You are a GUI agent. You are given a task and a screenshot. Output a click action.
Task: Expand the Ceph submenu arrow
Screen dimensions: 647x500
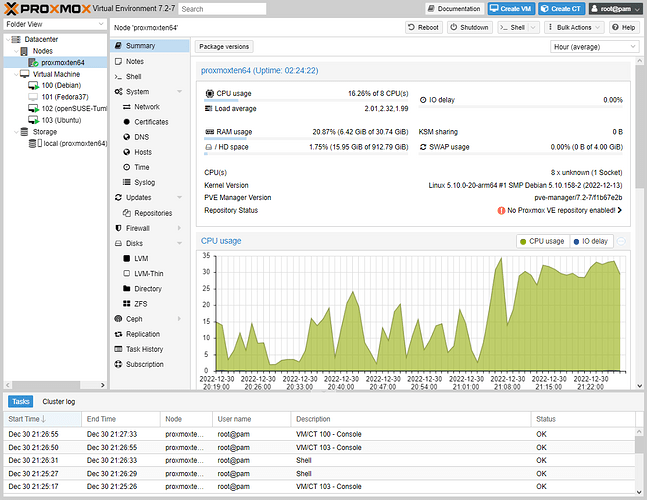(179, 318)
